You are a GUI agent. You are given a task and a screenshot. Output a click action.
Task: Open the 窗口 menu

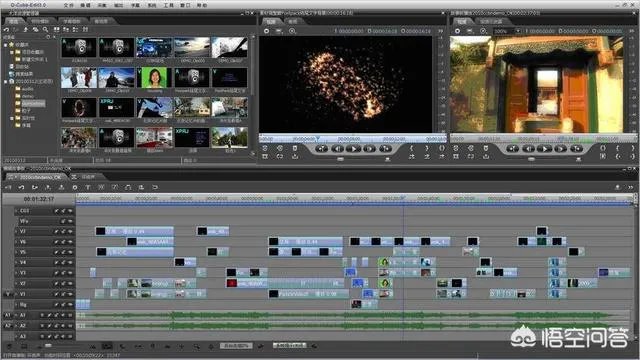point(185,5)
